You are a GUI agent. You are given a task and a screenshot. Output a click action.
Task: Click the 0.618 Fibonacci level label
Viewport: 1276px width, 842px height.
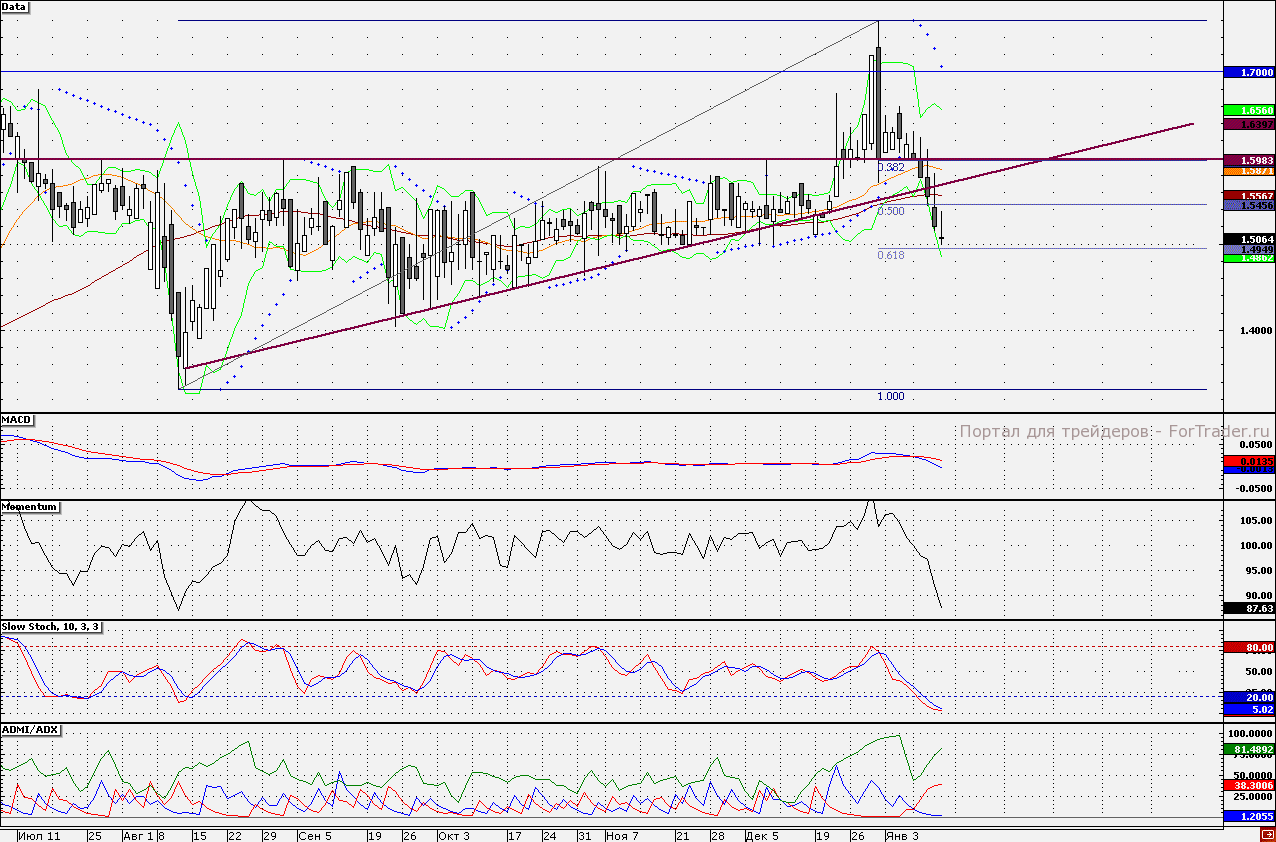point(890,256)
